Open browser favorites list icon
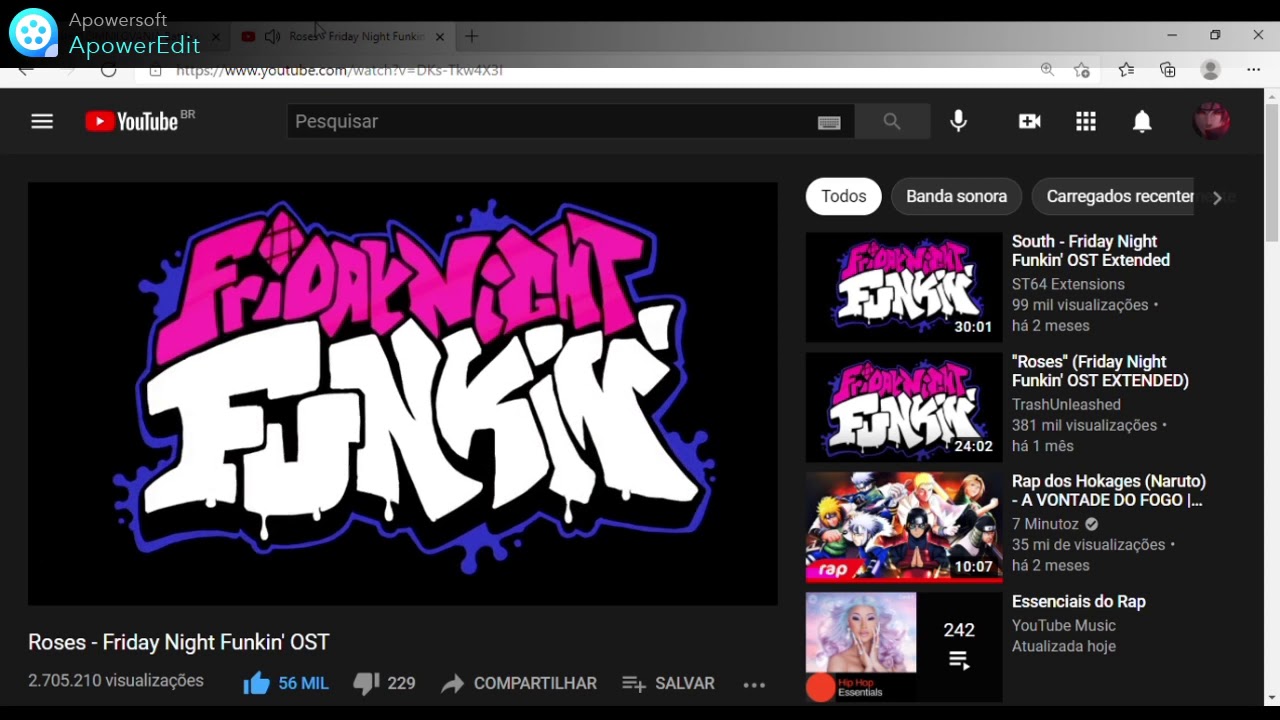Image resolution: width=1280 pixels, height=720 pixels. pyautogui.click(x=1126, y=70)
